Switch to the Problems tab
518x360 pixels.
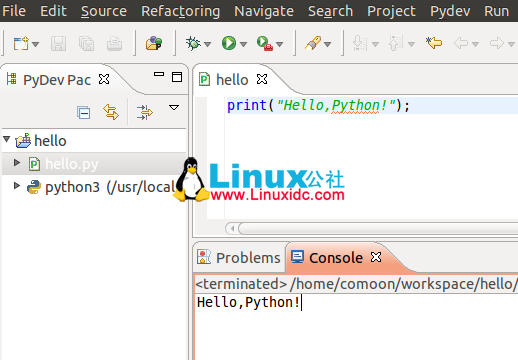point(239,258)
